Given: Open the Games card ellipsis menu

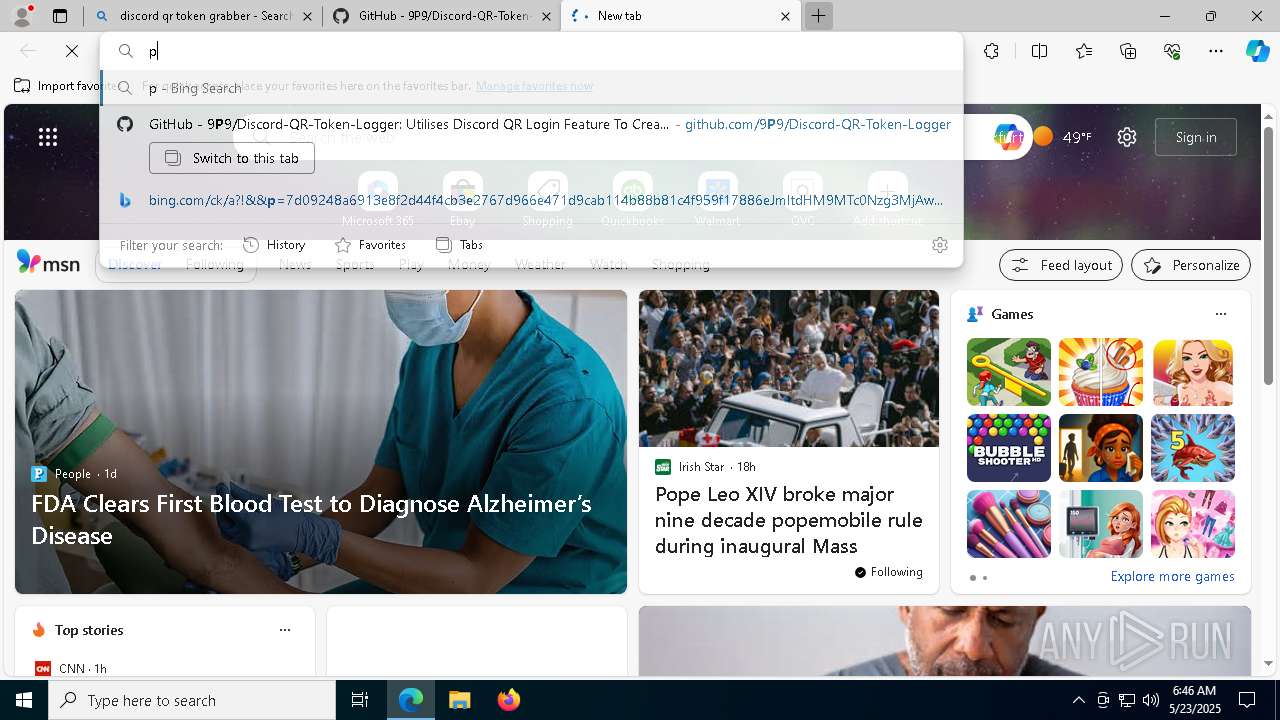Looking at the screenshot, I should (x=1221, y=314).
